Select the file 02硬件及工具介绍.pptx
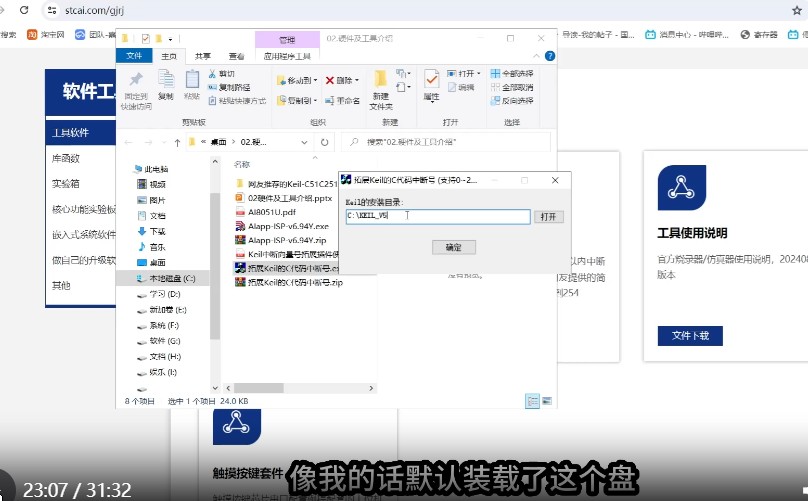Viewport: 808px width, 501px height. 290,198
